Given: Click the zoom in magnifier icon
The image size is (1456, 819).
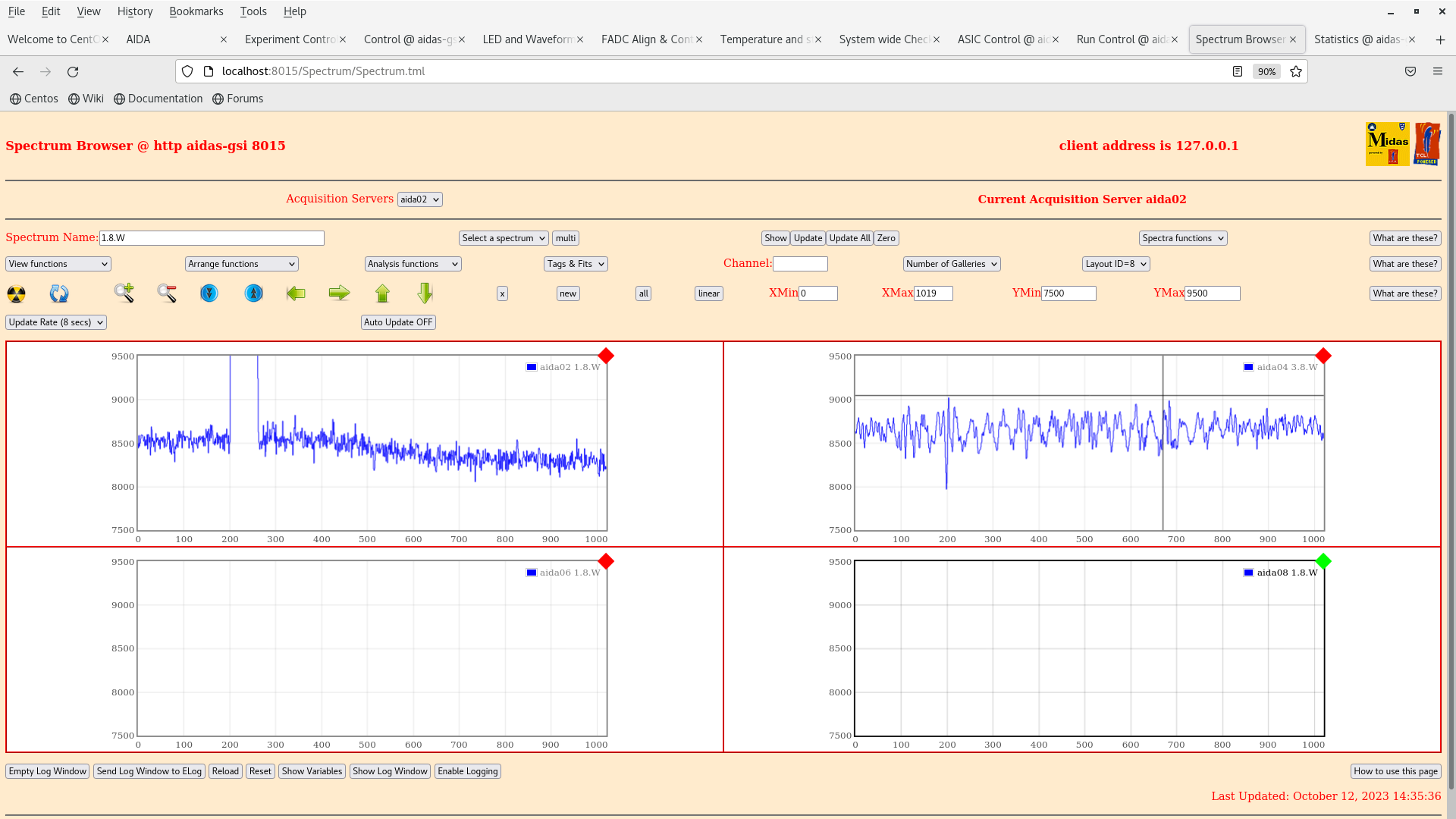Looking at the screenshot, I should tap(124, 293).
